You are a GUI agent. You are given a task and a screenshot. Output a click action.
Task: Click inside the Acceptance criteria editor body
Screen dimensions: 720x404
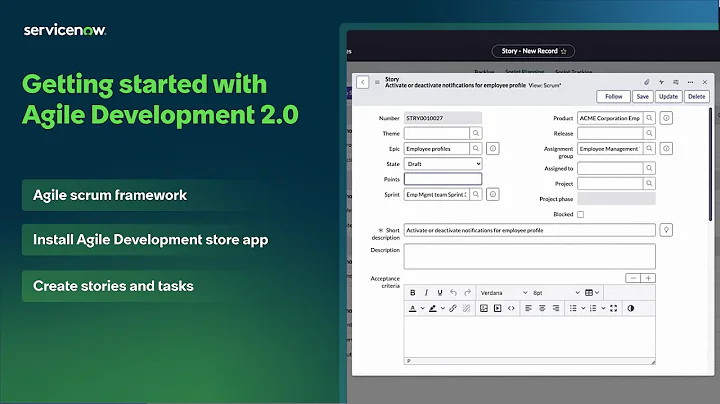[529, 337]
